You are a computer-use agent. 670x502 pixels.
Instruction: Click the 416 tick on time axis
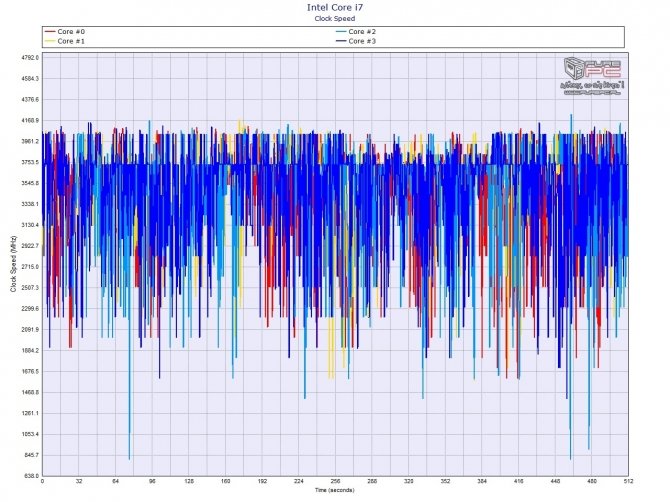(518, 481)
